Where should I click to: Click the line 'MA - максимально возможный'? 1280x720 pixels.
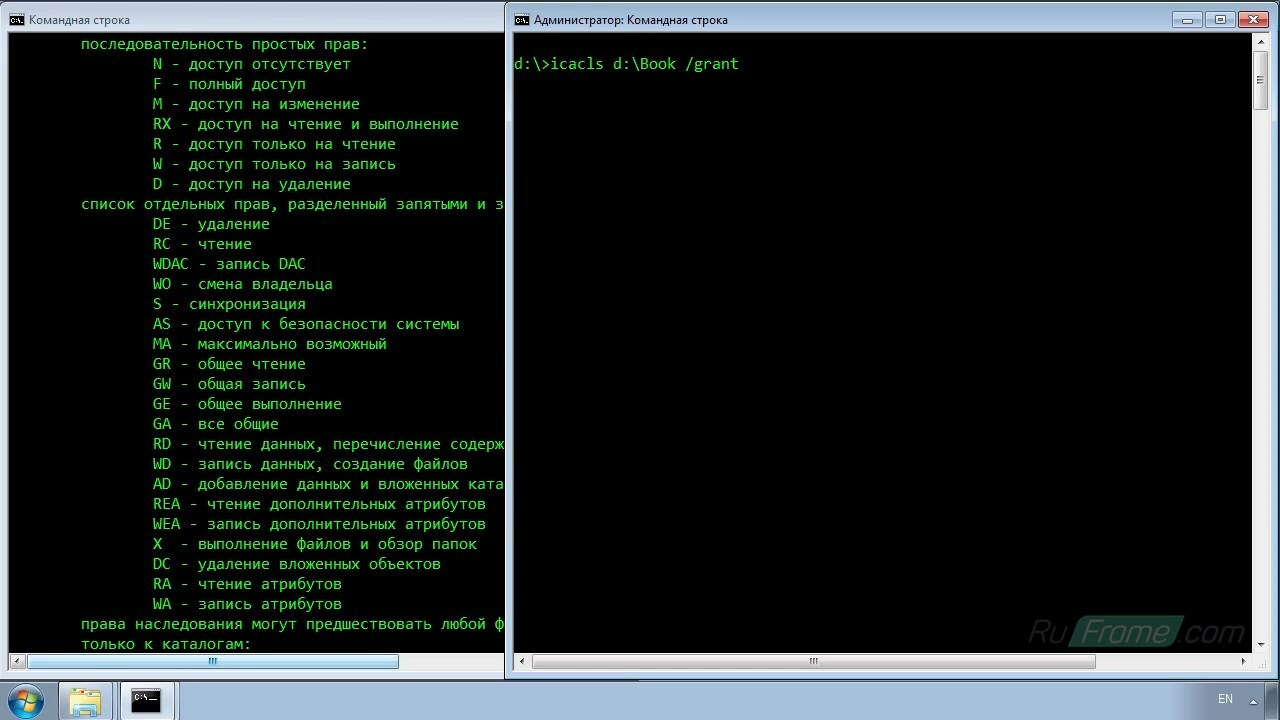pyautogui.click(x=270, y=344)
